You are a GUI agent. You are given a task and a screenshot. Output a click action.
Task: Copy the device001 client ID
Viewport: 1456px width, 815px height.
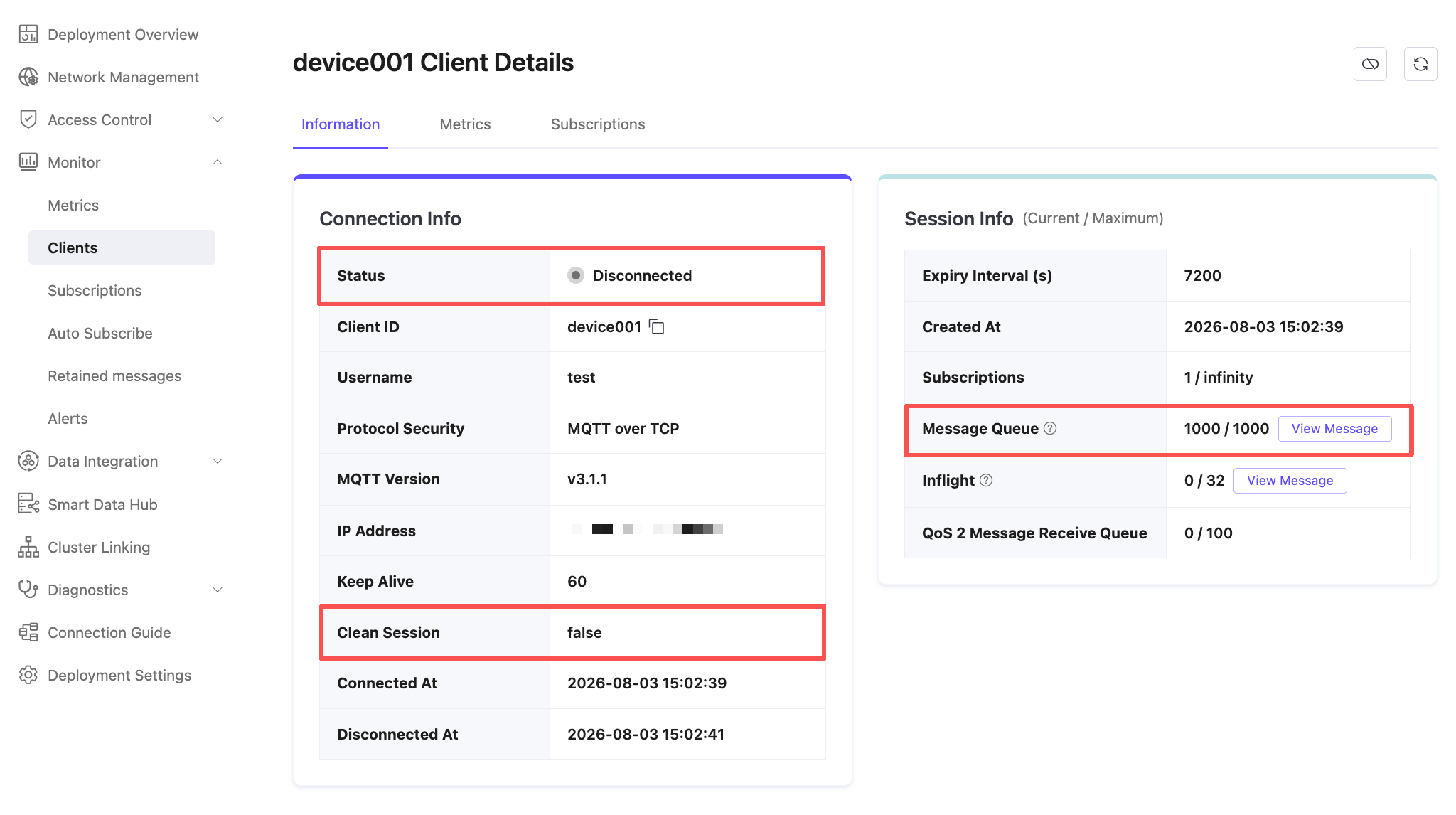(x=657, y=327)
